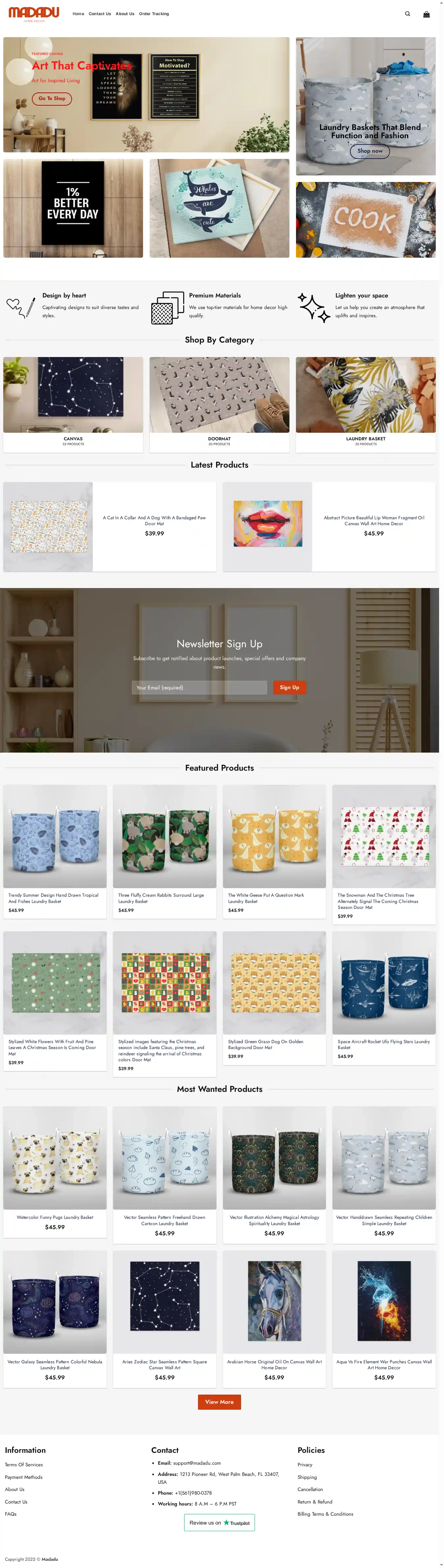Focus the Your Email input field
This screenshot has width=444, height=1568.
[x=200, y=687]
